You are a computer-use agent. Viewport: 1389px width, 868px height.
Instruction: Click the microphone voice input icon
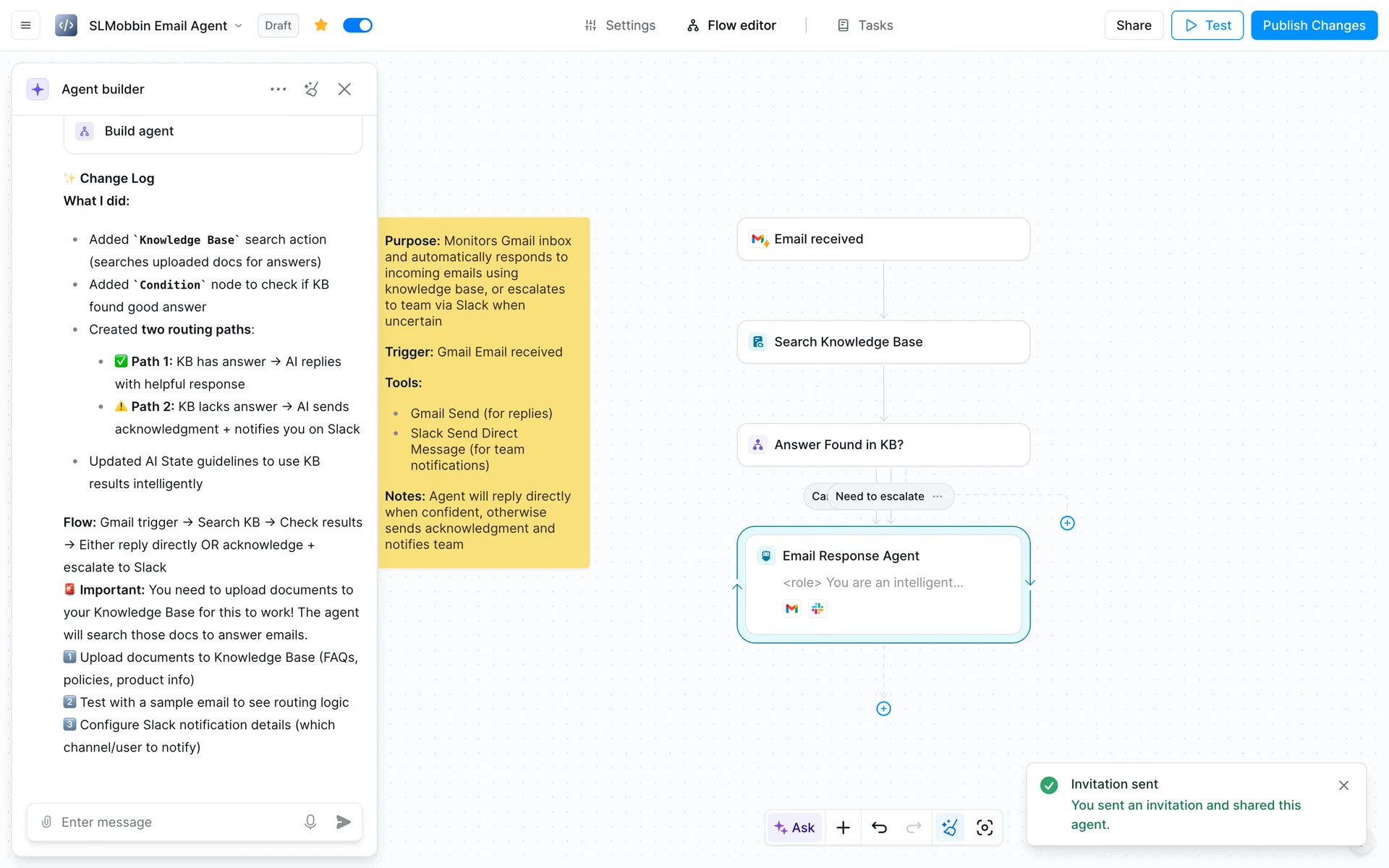click(x=310, y=822)
